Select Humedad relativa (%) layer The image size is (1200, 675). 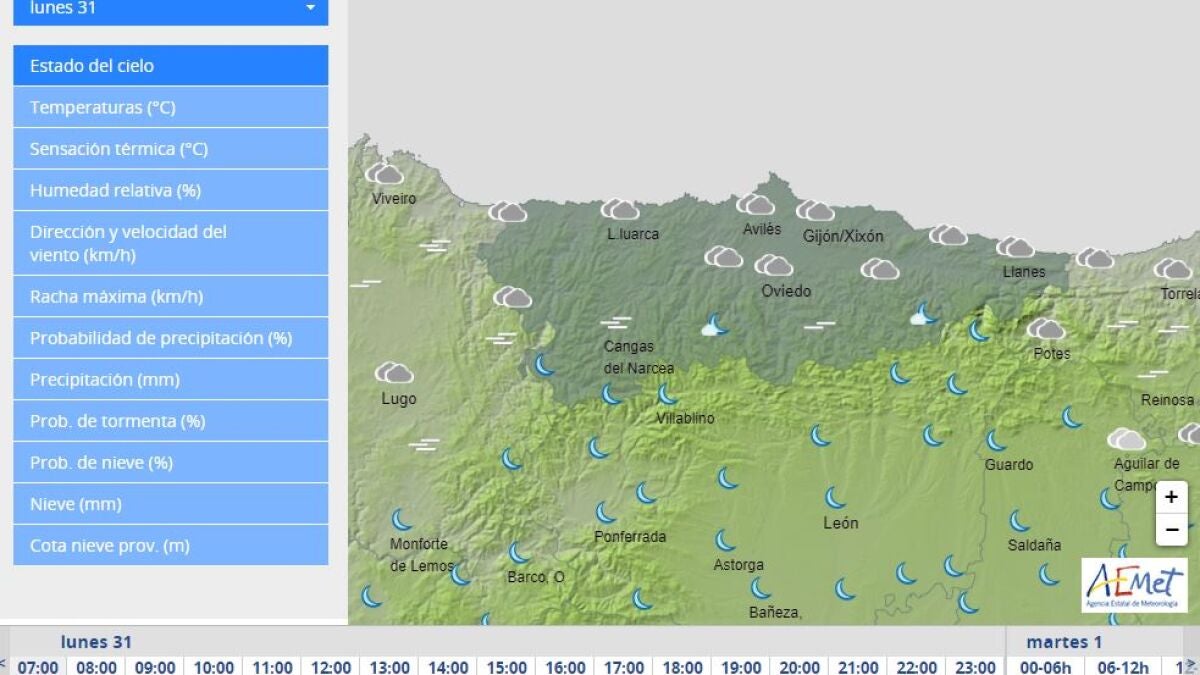(171, 190)
